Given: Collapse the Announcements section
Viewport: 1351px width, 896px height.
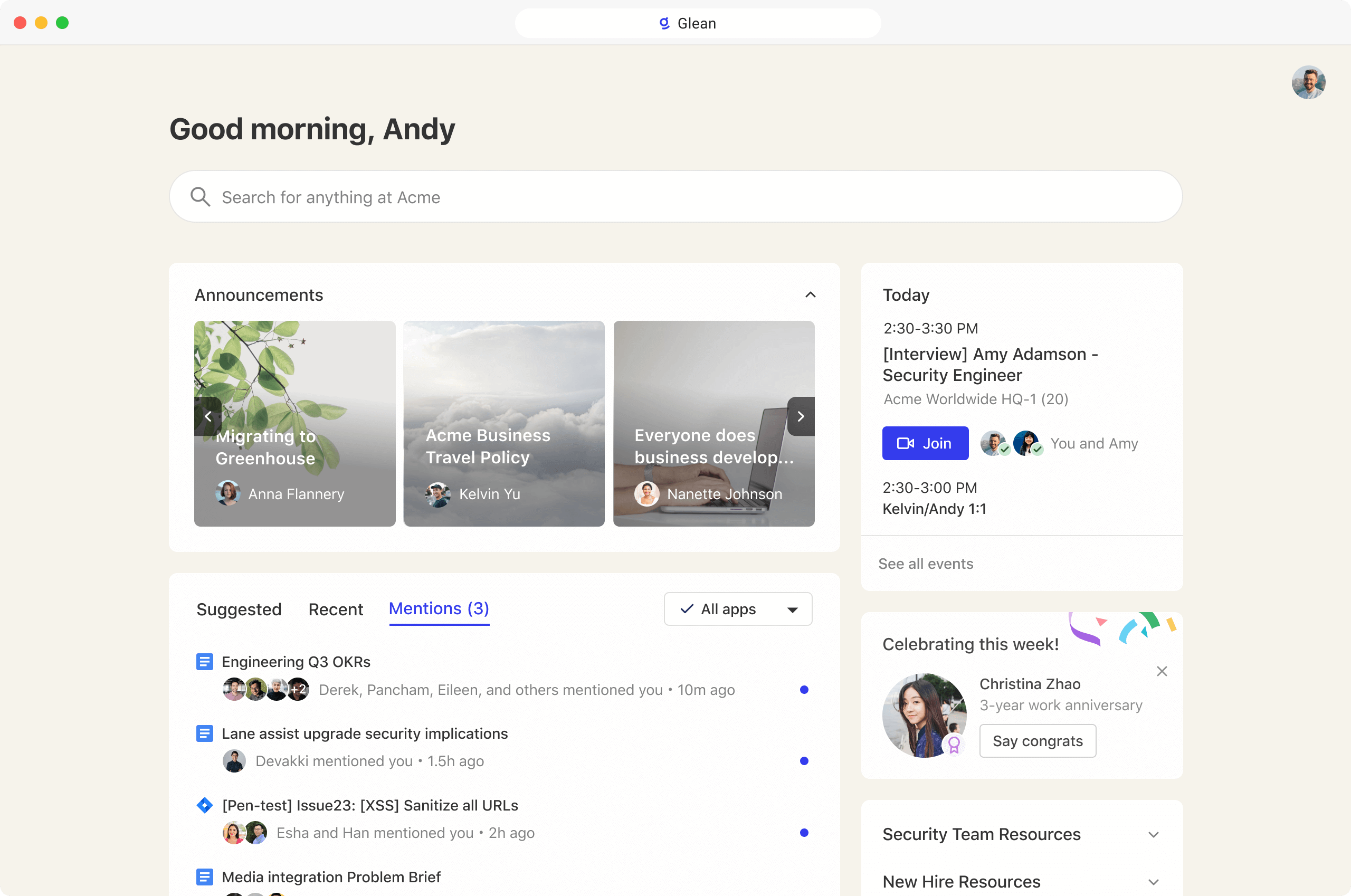Looking at the screenshot, I should (810, 295).
